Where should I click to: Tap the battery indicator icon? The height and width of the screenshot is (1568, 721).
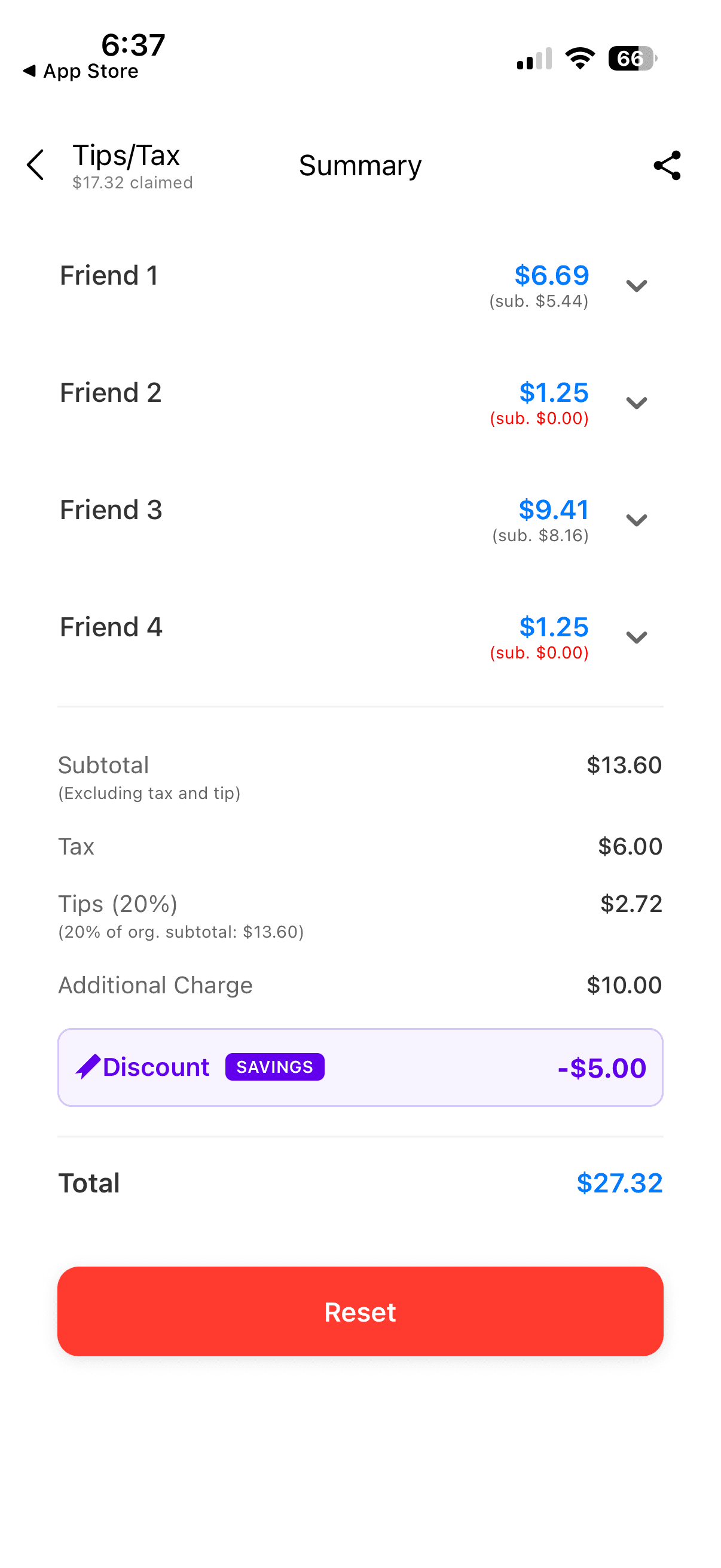point(632,59)
